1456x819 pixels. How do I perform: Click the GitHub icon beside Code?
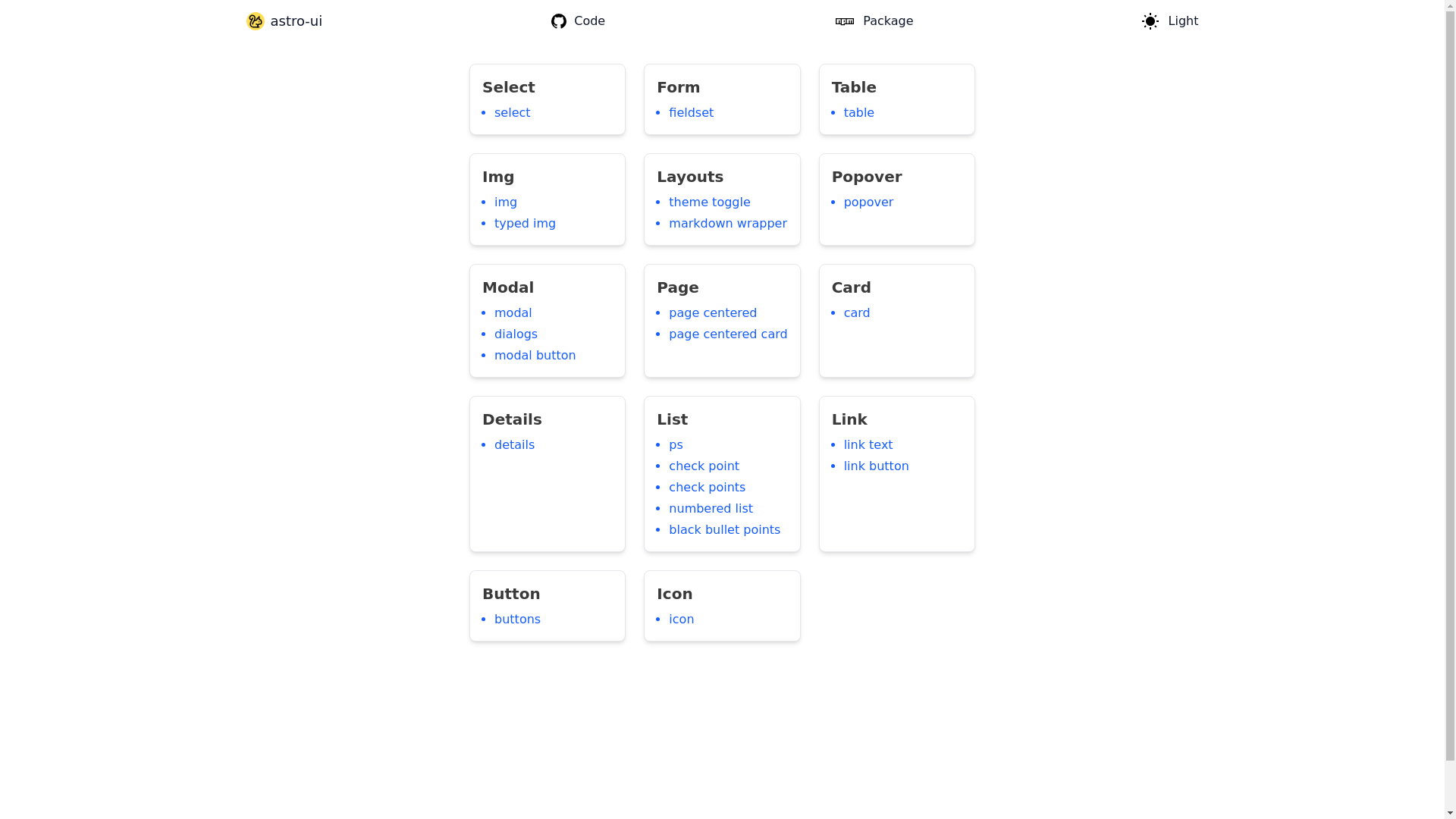559,21
